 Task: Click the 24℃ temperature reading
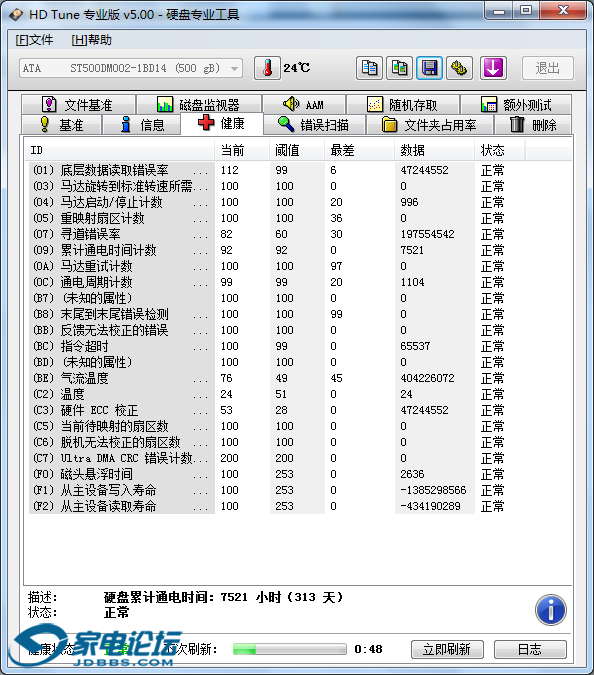tap(297, 68)
